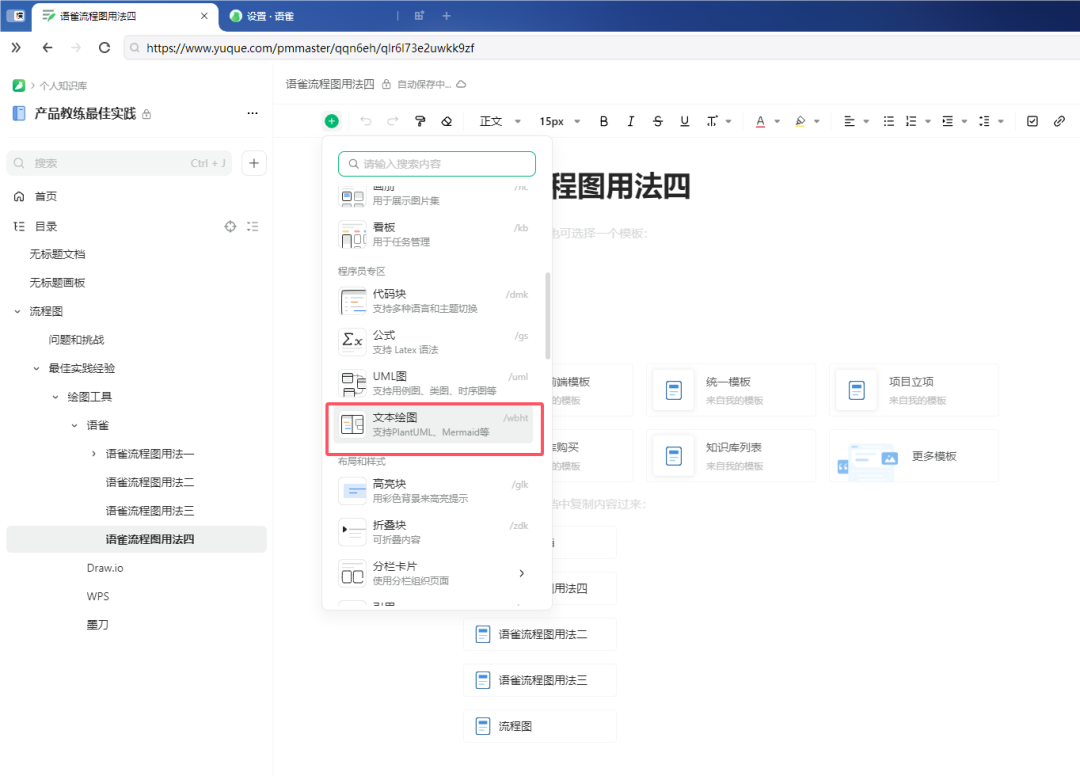
Task: Select 代码块 from the insert menu
Action: (x=433, y=301)
